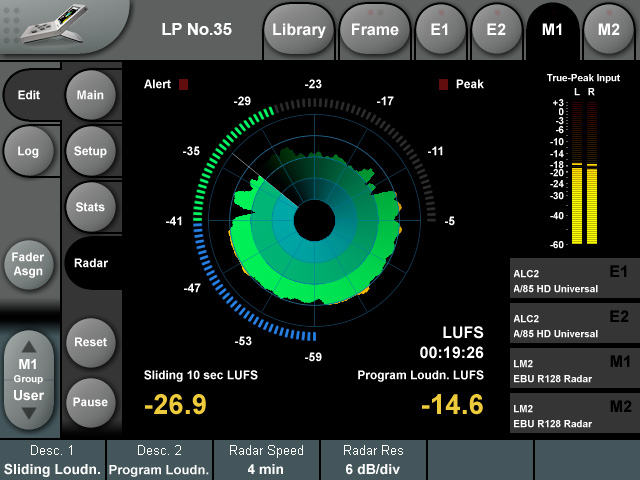Click the Sliding 10 sec value -26.9
Screen dimensions: 640x480
pyautogui.click(x=176, y=404)
